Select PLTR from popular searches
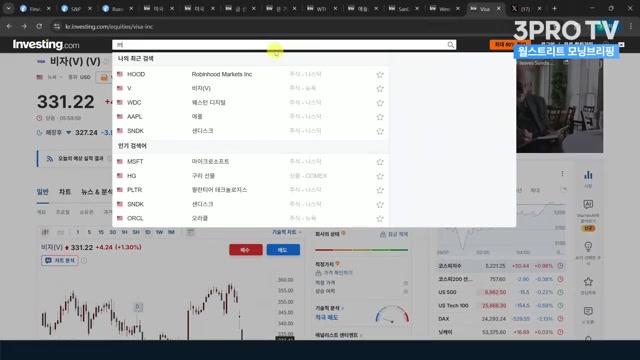This screenshot has width=640, height=360. pos(251,190)
